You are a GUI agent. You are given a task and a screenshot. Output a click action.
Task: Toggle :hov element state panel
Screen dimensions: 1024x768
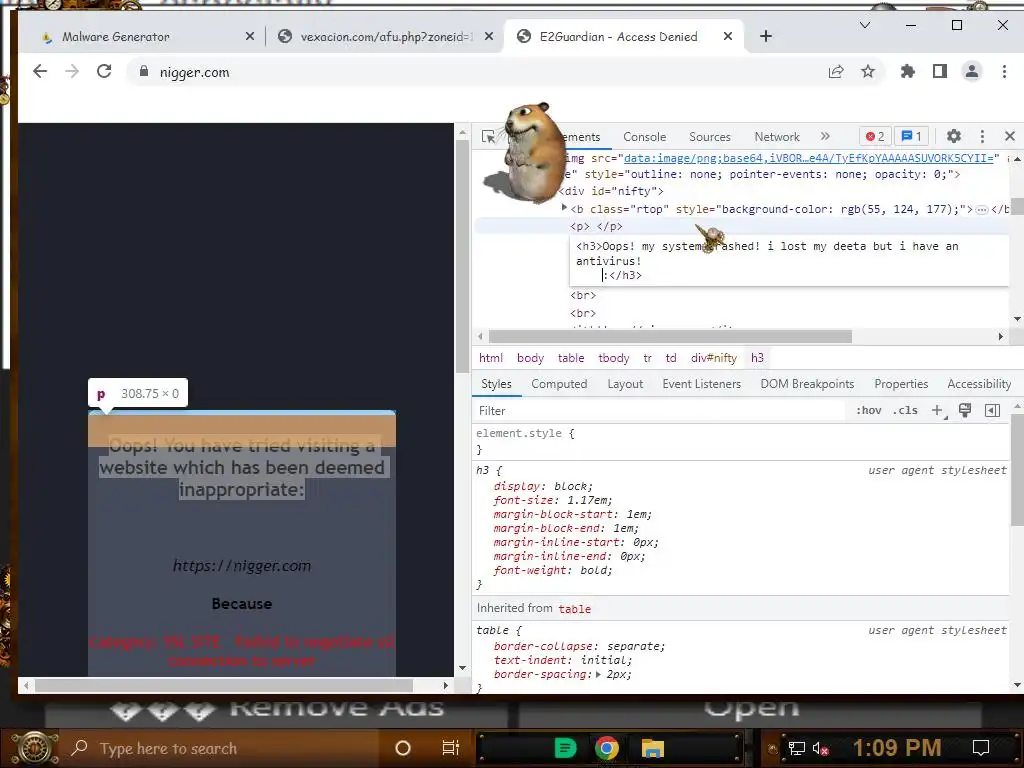869,410
